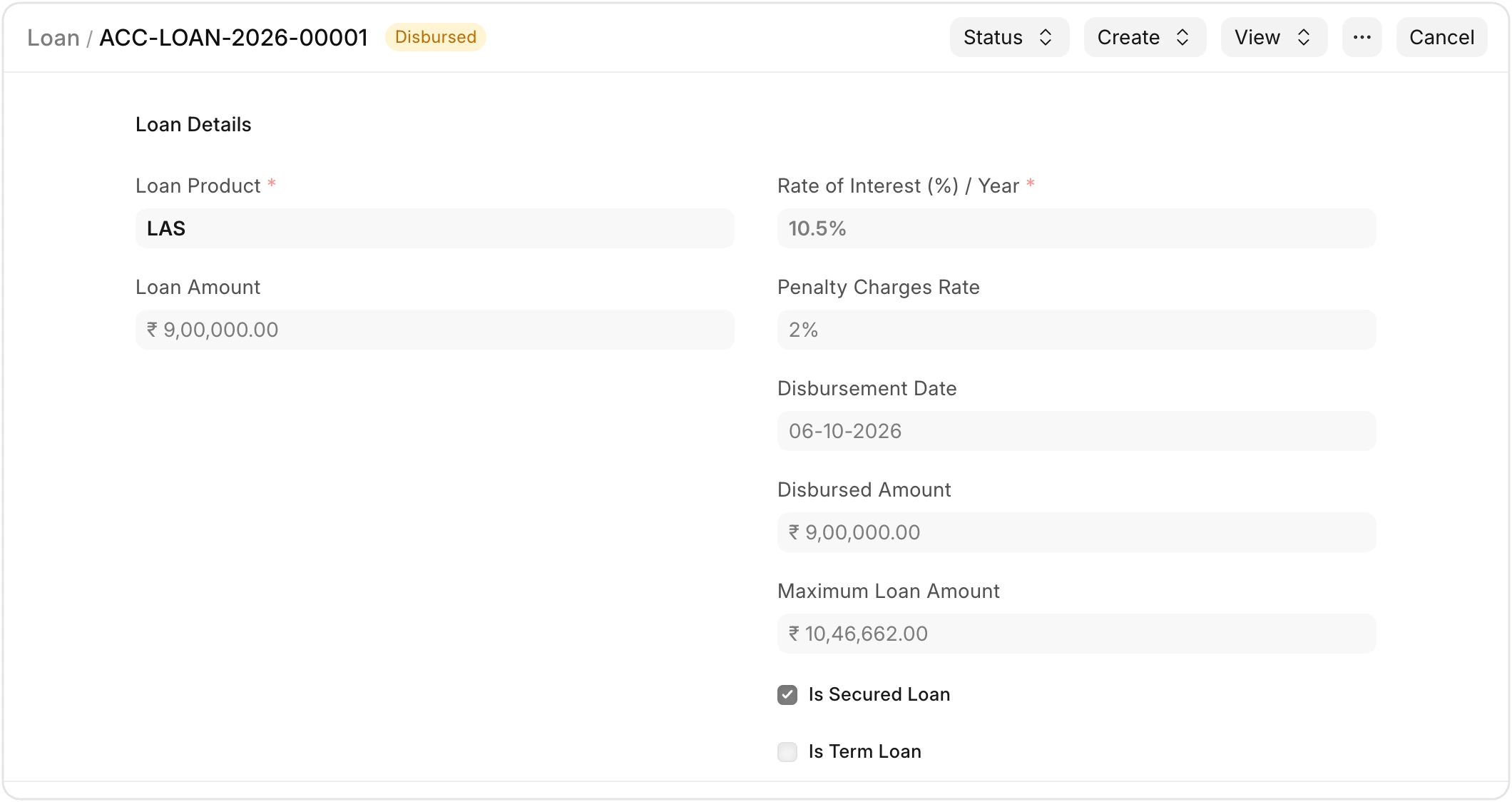
Task: Click the Disbursed status badge
Action: pyautogui.click(x=436, y=37)
